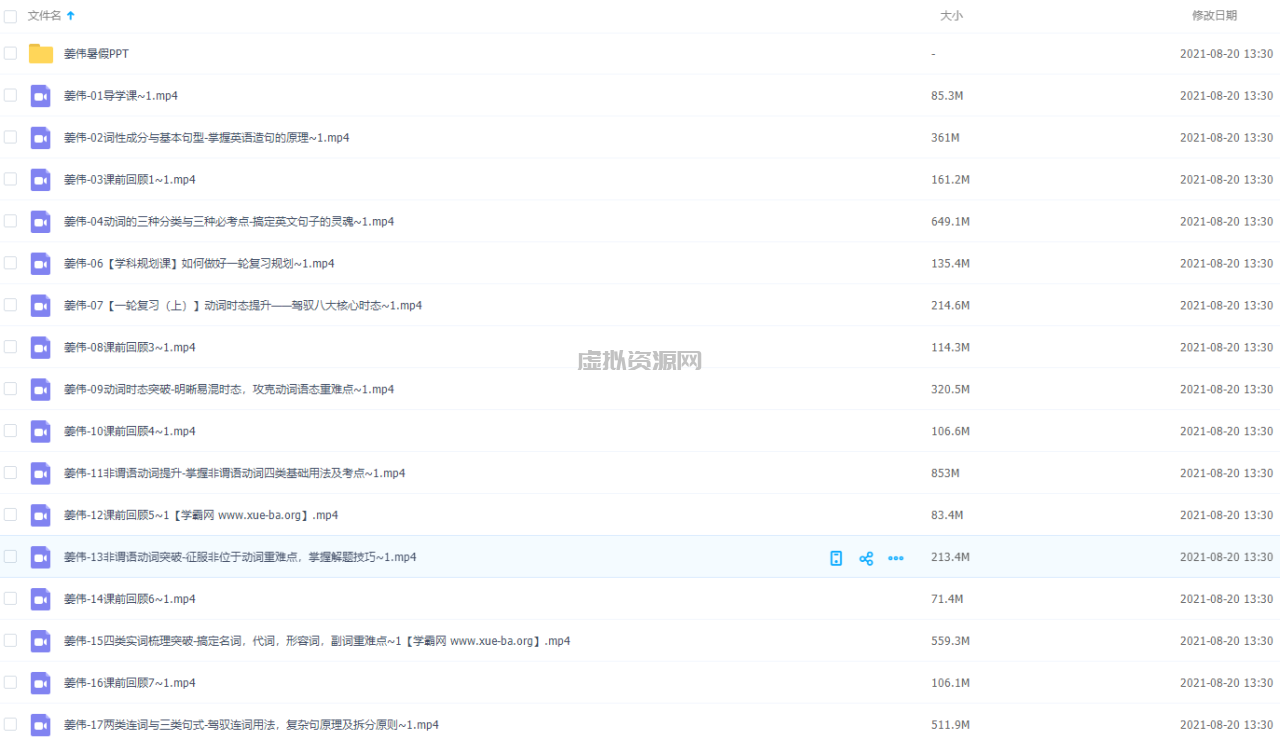Click video icon of 姜伟-11非谓语动词提升 file

click(40, 474)
